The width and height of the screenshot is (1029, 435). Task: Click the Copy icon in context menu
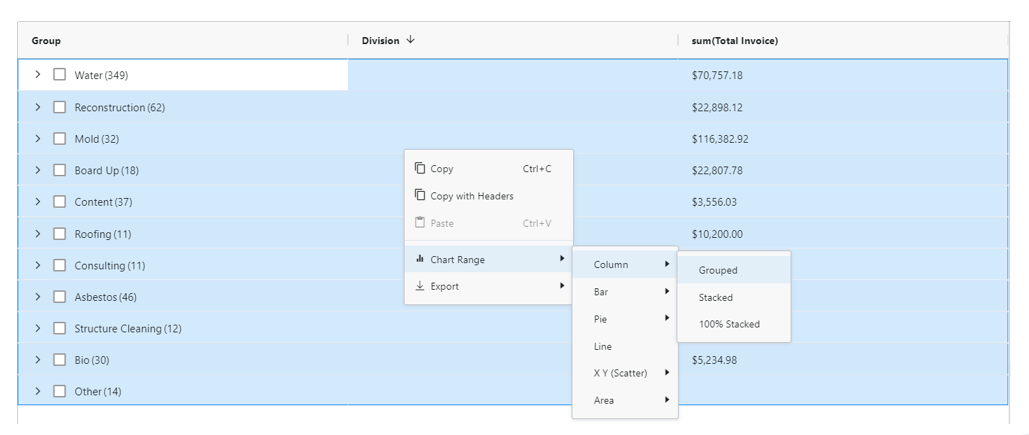tap(420, 169)
